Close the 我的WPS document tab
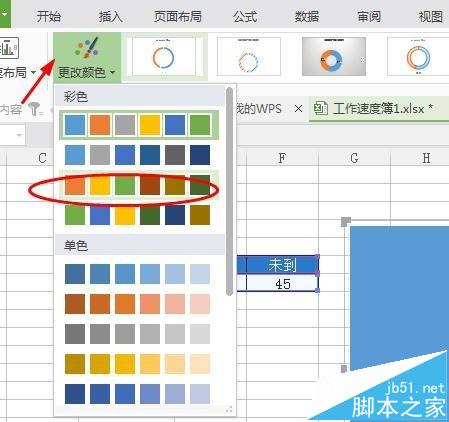The width and height of the screenshot is (449, 422). pos(299,109)
